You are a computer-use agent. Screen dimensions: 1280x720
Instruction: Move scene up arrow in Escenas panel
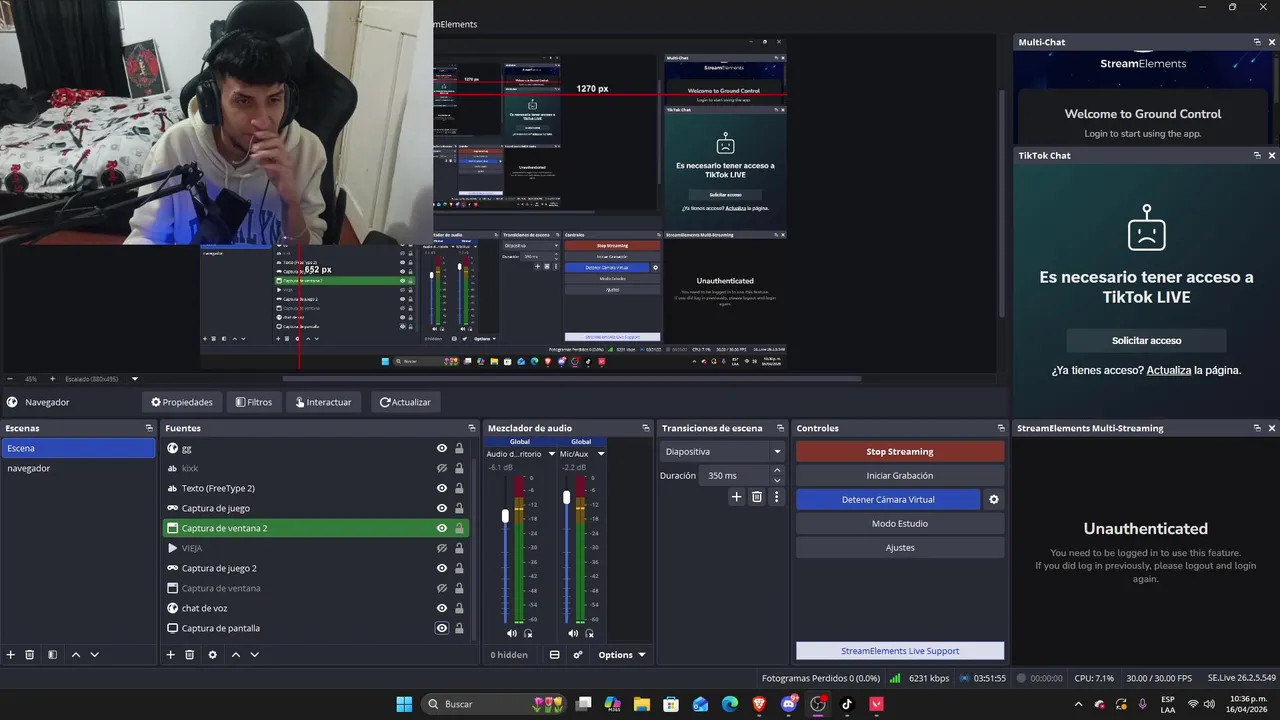pyautogui.click(x=75, y=655)
